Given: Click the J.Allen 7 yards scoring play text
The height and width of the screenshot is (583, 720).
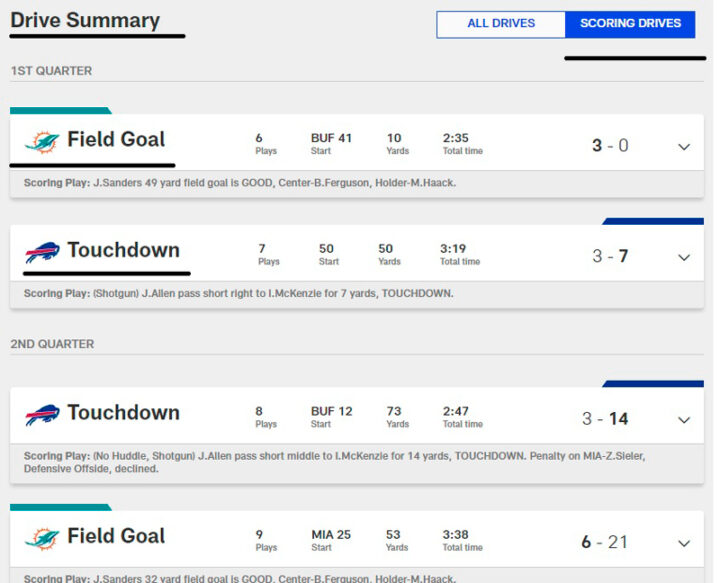Looking at the screenshot, I should 238,293.
